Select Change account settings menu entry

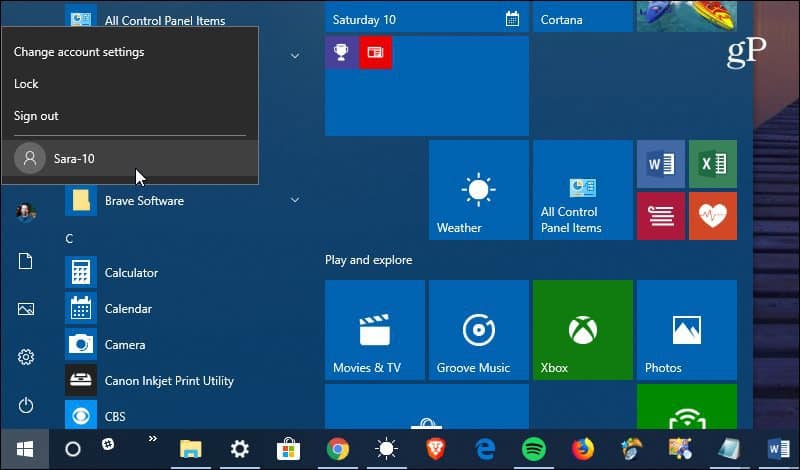click(130, 52)
